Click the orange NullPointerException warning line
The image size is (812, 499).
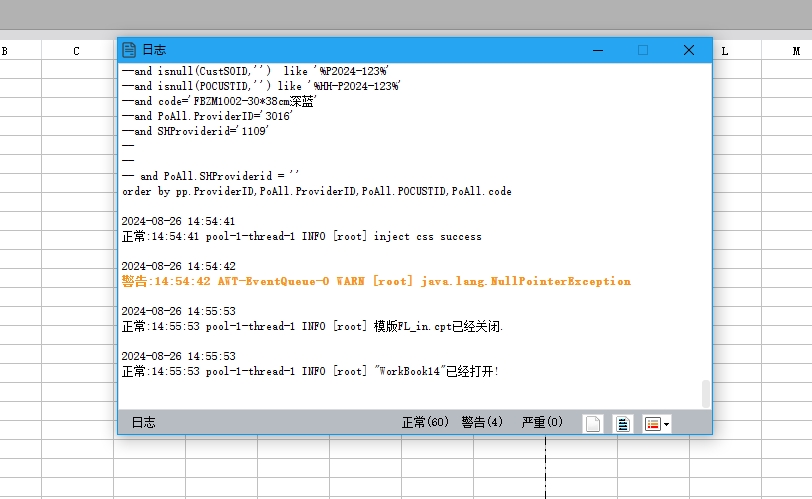point(376,281)
